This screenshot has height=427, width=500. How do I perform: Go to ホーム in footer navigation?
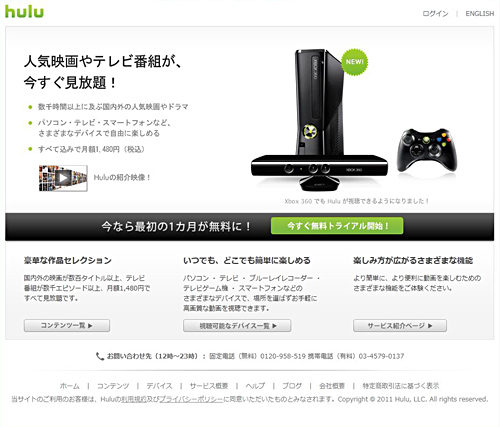coord(70,386)
